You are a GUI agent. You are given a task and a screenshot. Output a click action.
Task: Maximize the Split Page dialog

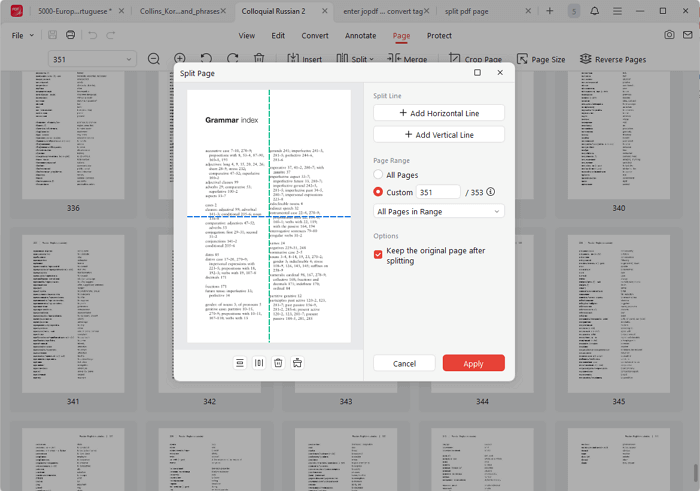pyautogui.click(x=477, y=72)
